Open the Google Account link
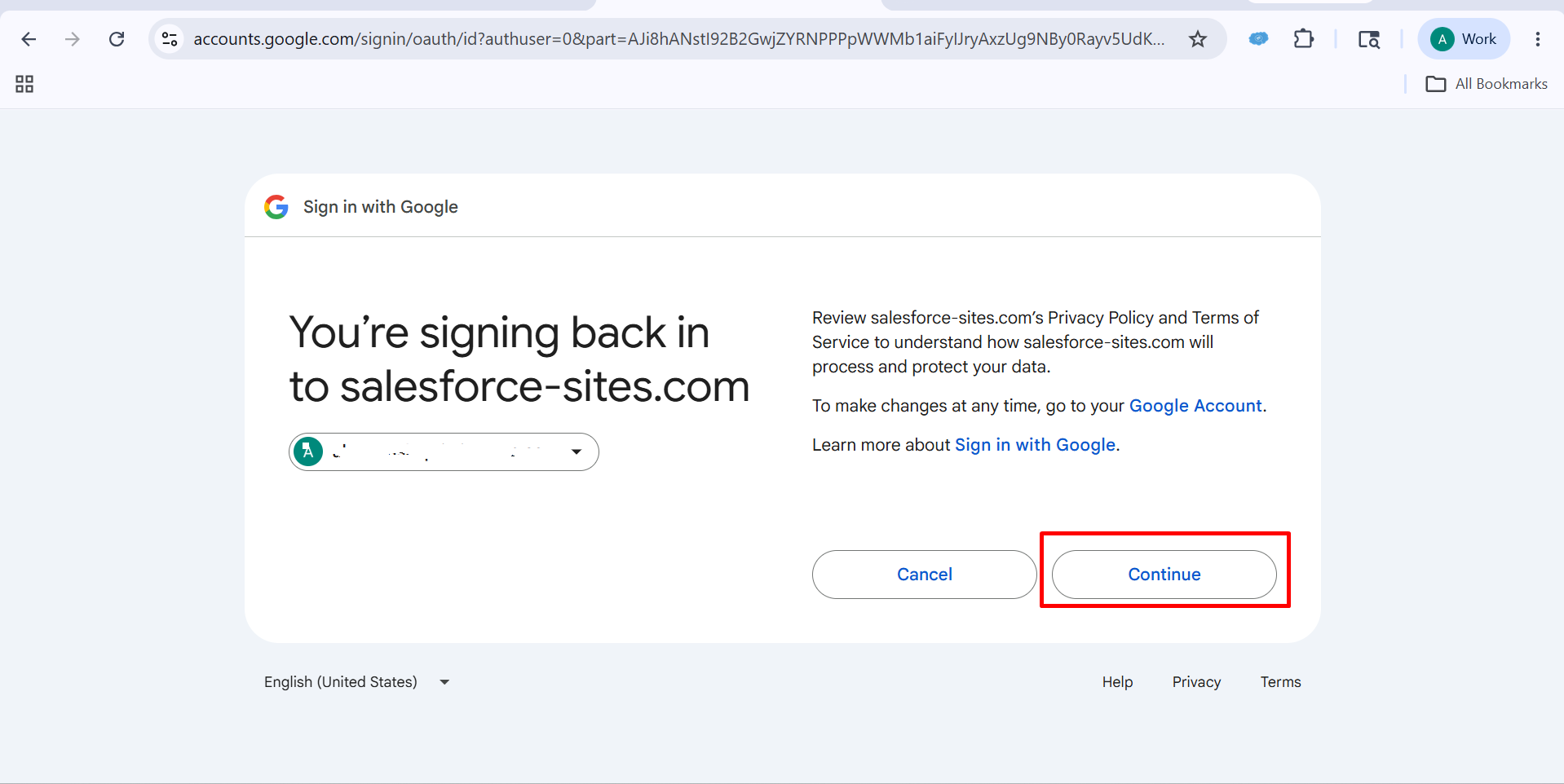Screen dimensions: 1564x784 (x=1195, y=406)
